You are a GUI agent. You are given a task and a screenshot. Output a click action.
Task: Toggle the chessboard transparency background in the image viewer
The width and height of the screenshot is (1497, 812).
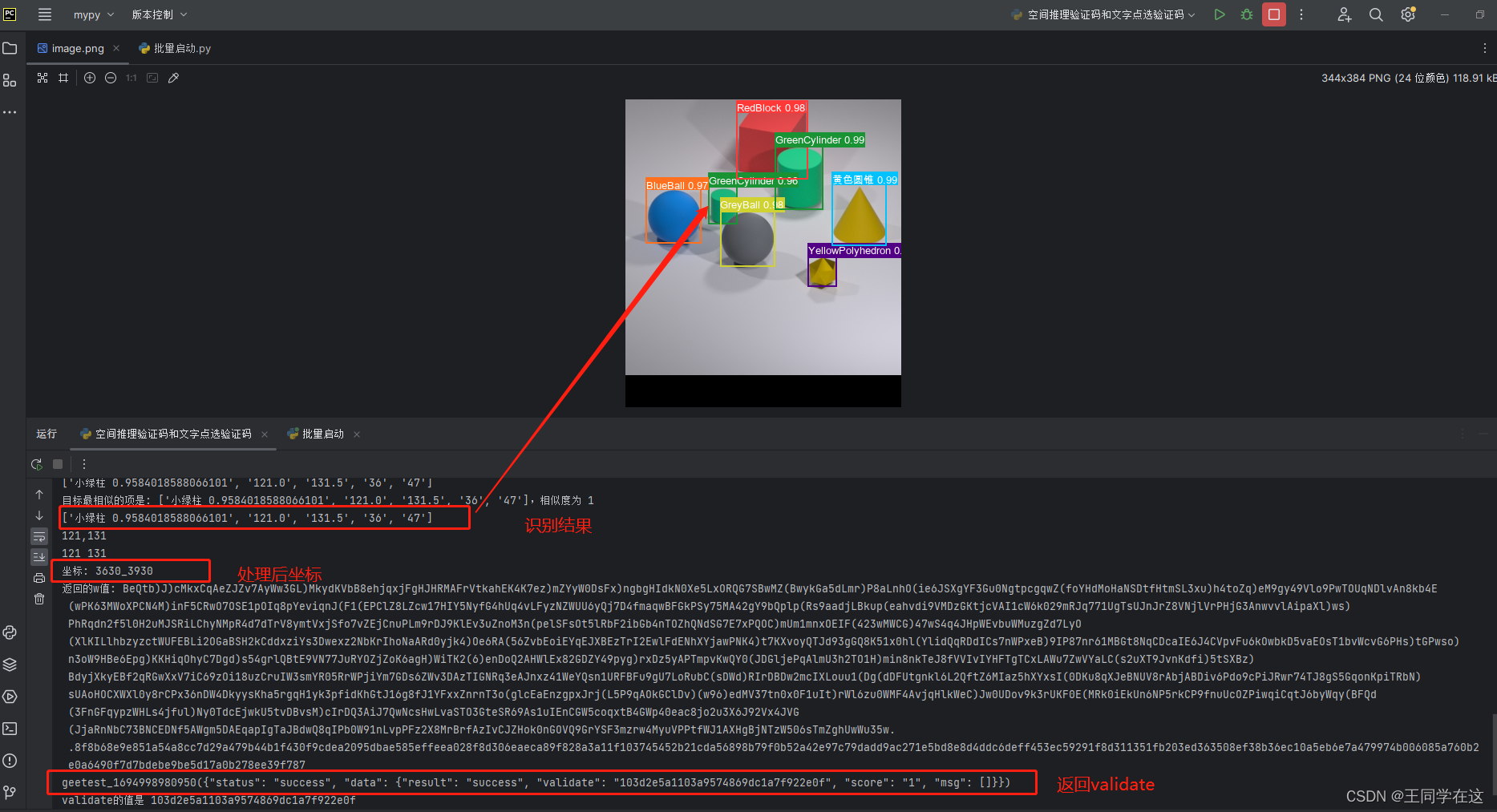point(42,78)
